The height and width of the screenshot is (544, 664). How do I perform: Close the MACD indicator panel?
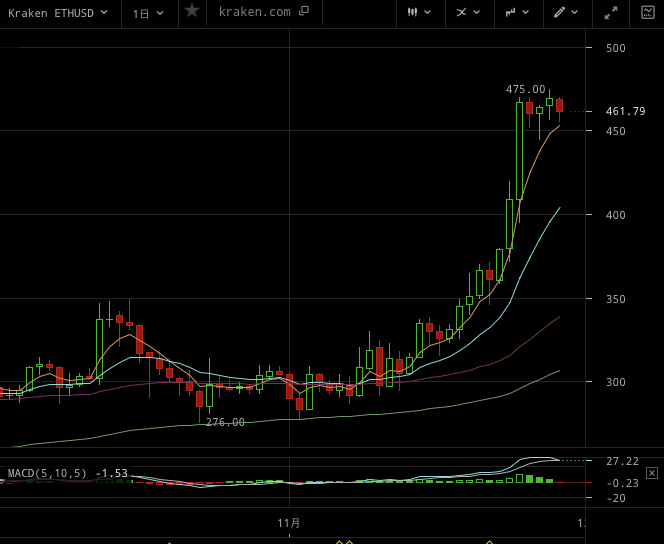click(x=652, y=473)
